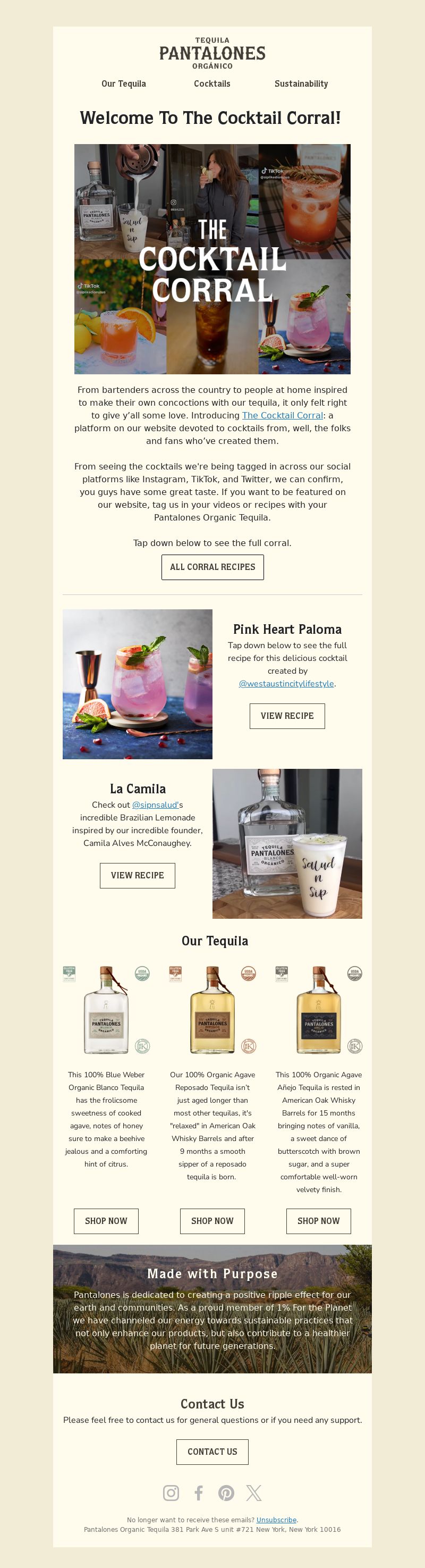The width and height of the screenshot is (425, 1568).
Task: Click the Reposado tequila bottle image
Action: (x=212, y=1010)
